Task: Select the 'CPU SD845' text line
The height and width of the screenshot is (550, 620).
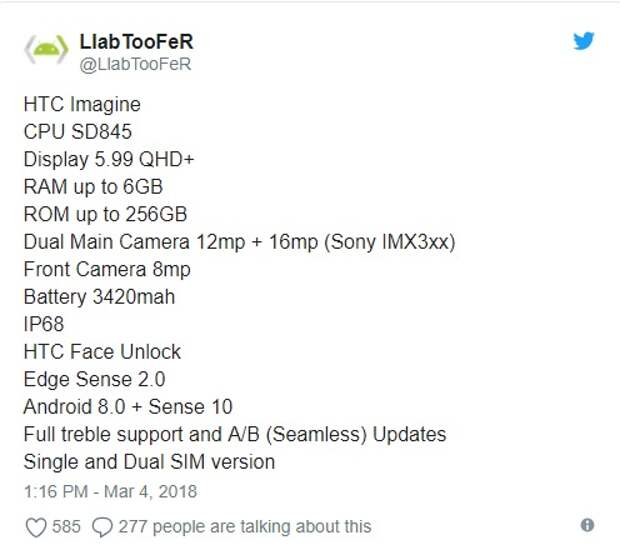Action: tap(78, 132)
